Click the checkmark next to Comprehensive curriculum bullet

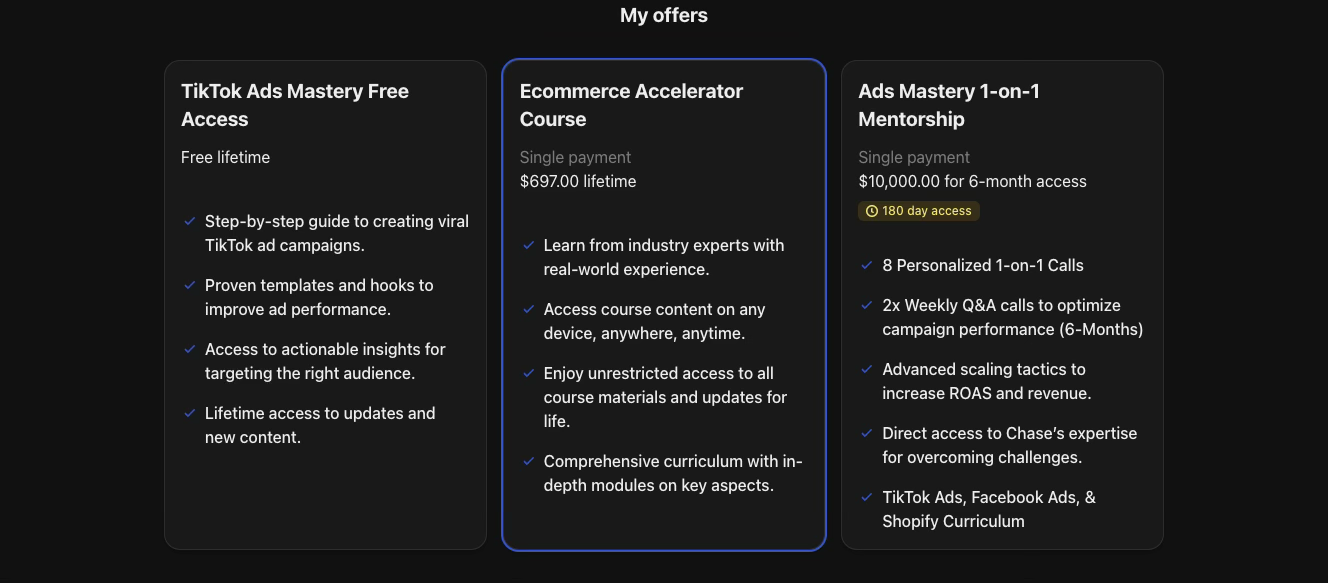tap(528, 460)
